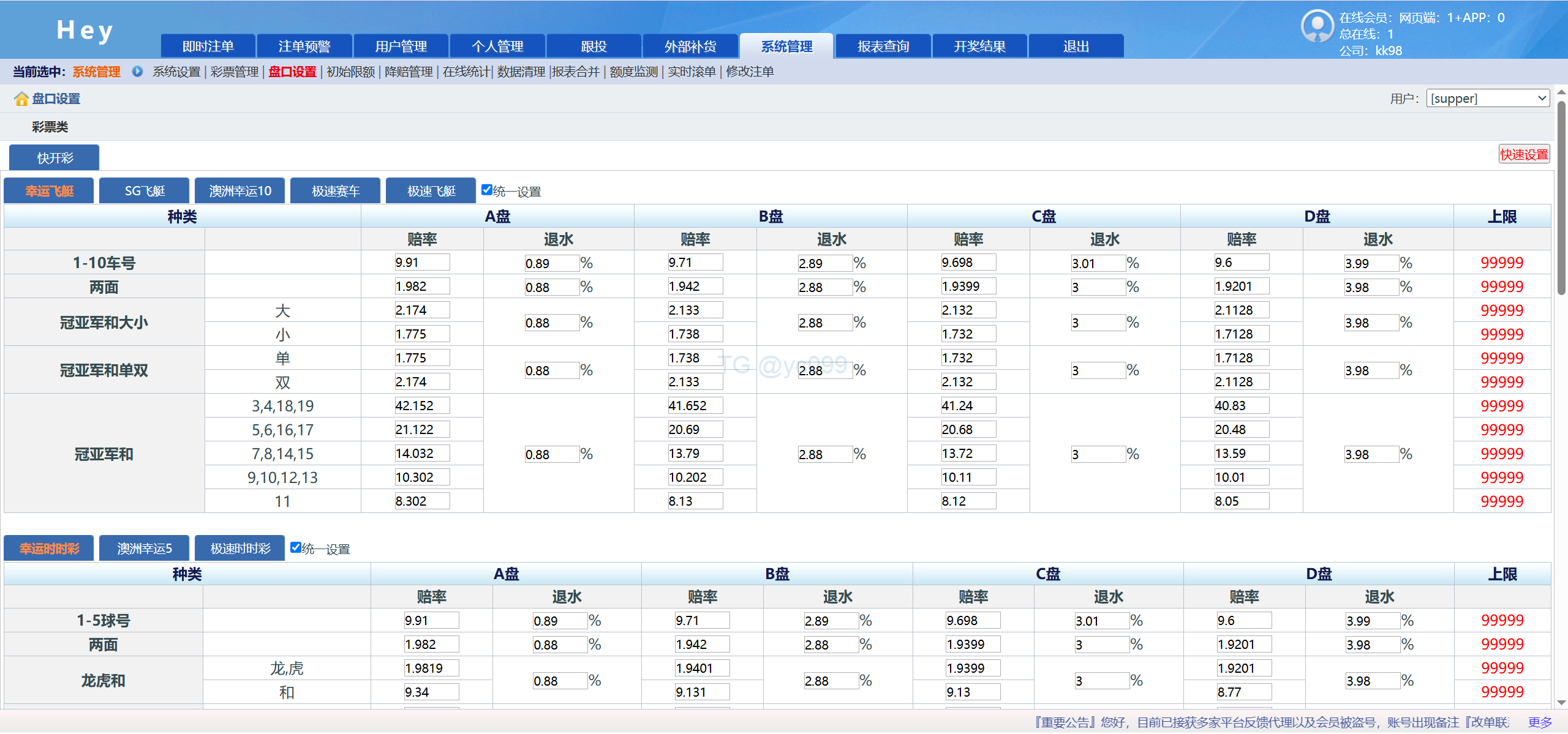Click the 快速设置 button
The image size is (1568, 734).
(1524, 154)
